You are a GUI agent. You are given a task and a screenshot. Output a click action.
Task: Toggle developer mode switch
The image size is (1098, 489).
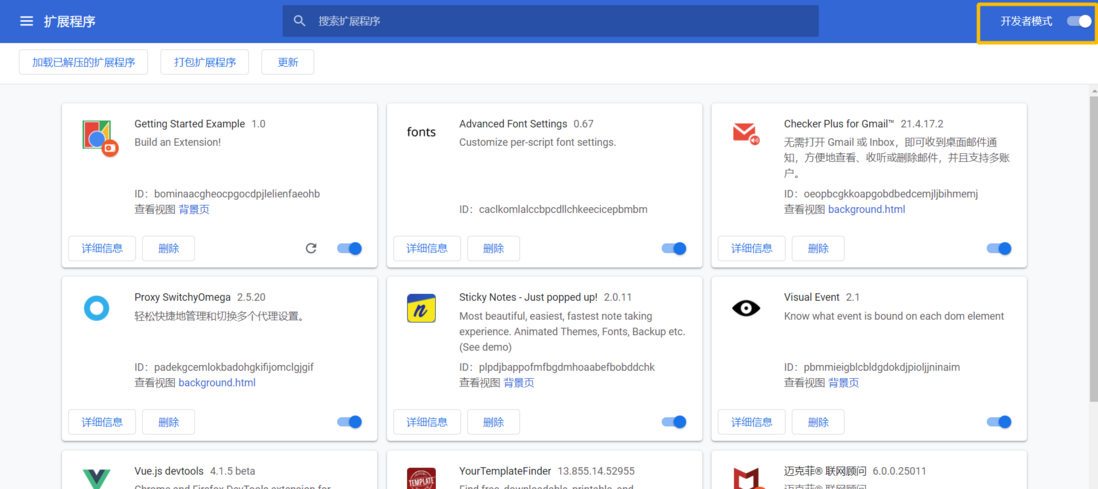pos(1079,21)
